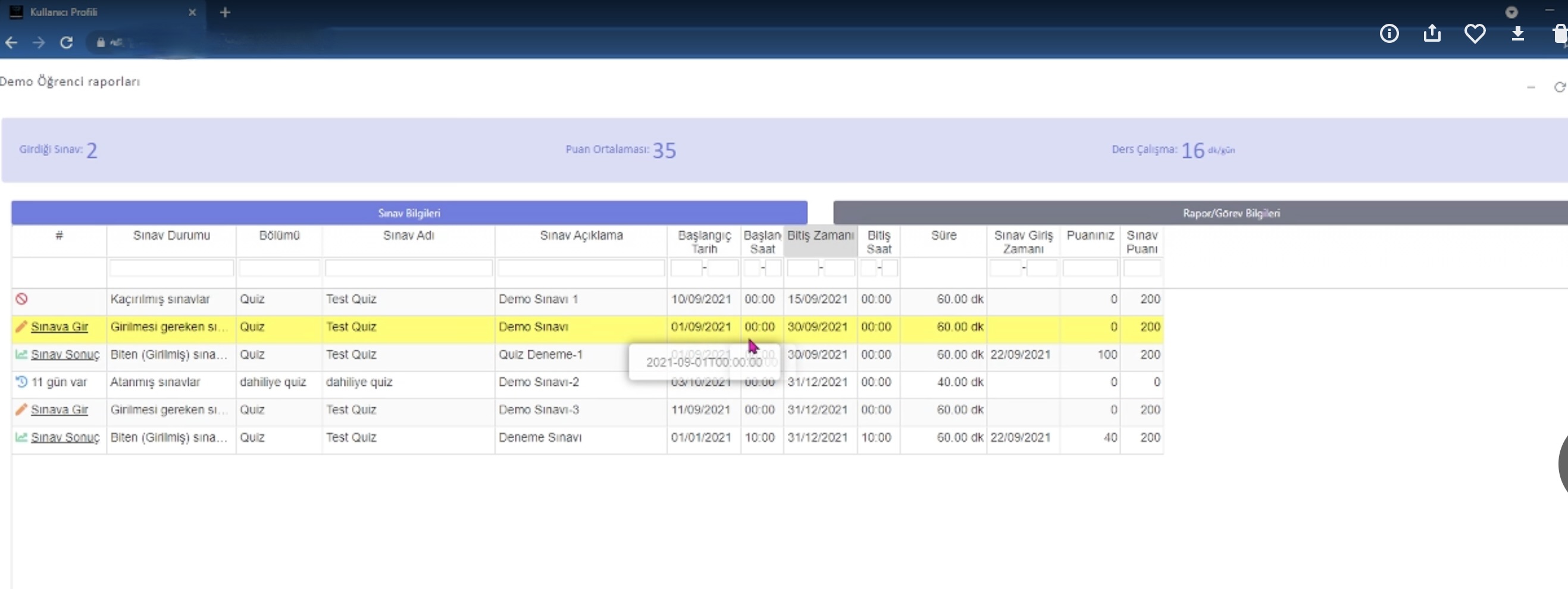Click the clock icon beside 11 gün var
The image size is (1568, 589).
(x=21, y=382)
